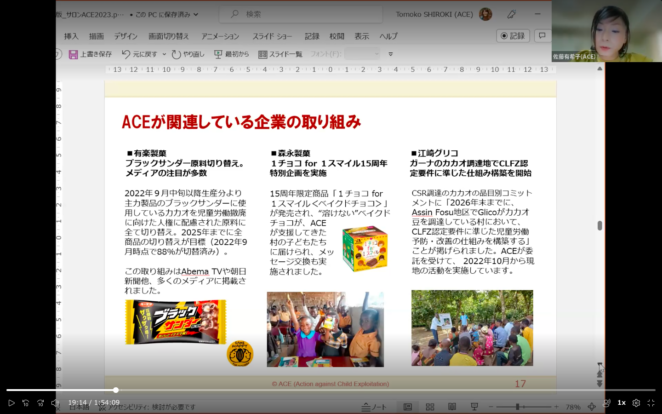
Task: Click 最初から start slideshow button
Action: 232,53
